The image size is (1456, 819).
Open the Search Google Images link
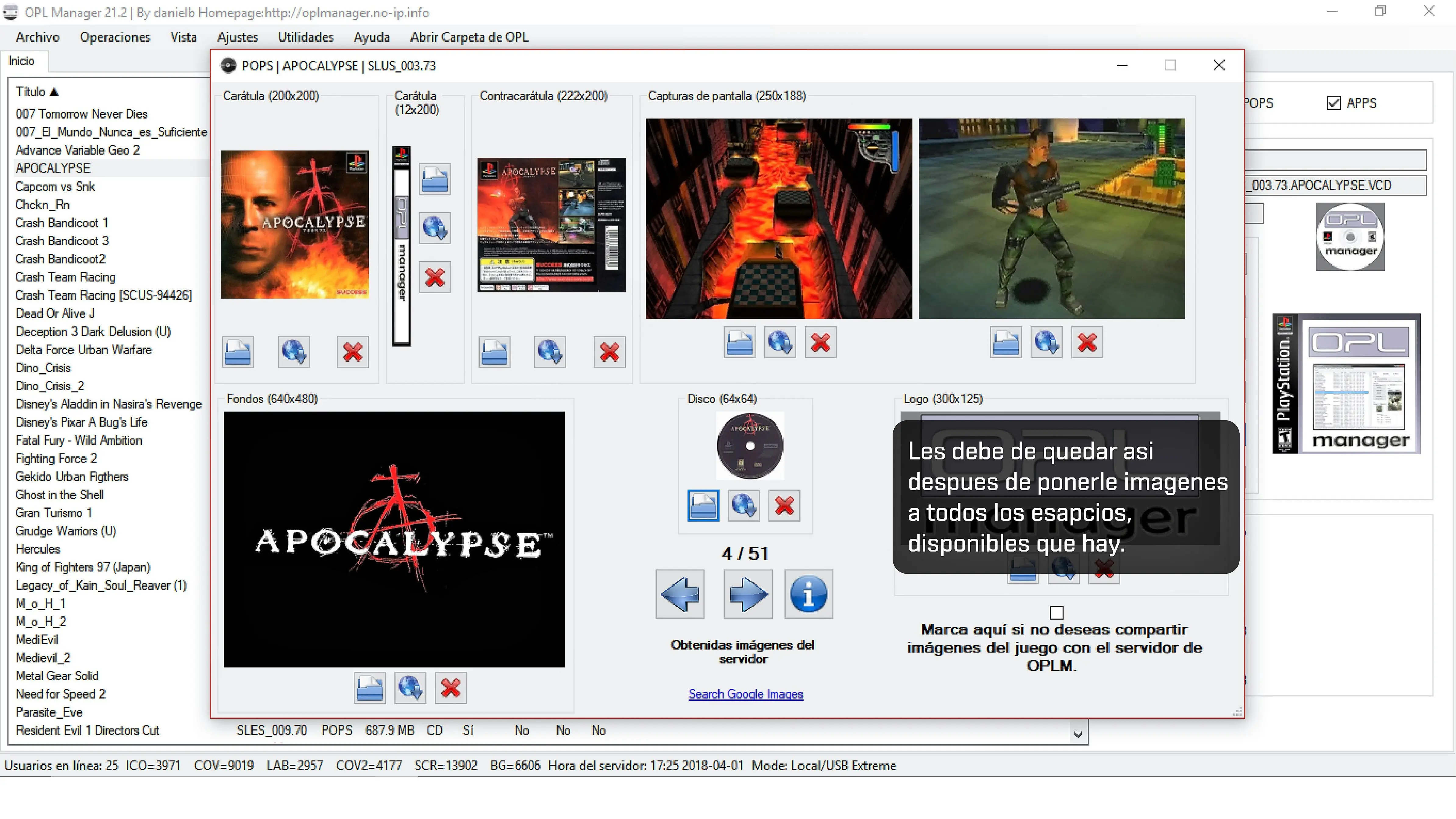[745, 694]
